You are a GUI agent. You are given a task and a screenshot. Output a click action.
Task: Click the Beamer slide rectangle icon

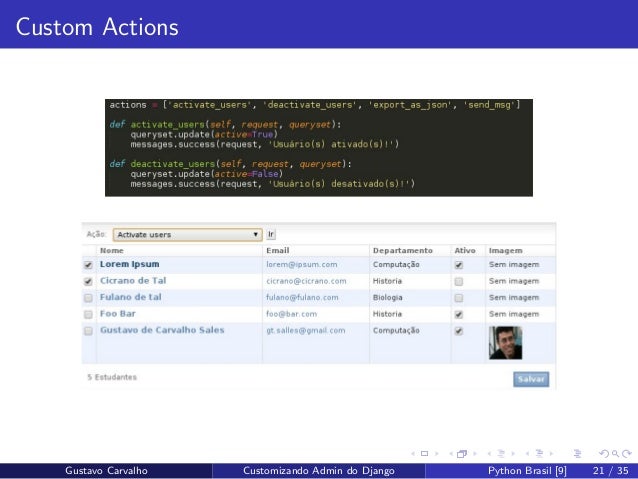(x=424, y=453)
